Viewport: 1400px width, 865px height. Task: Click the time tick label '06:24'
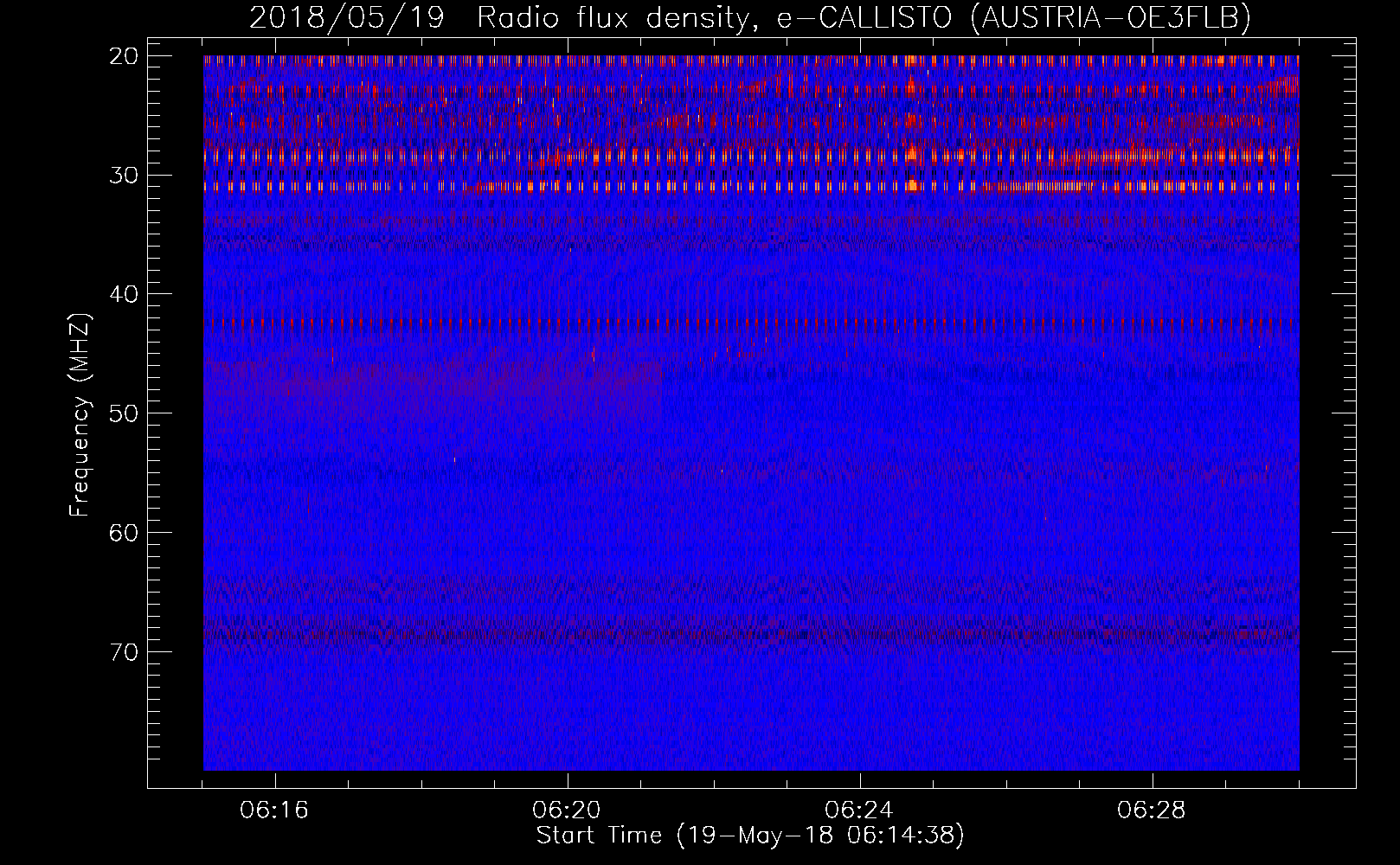[858, 811]
